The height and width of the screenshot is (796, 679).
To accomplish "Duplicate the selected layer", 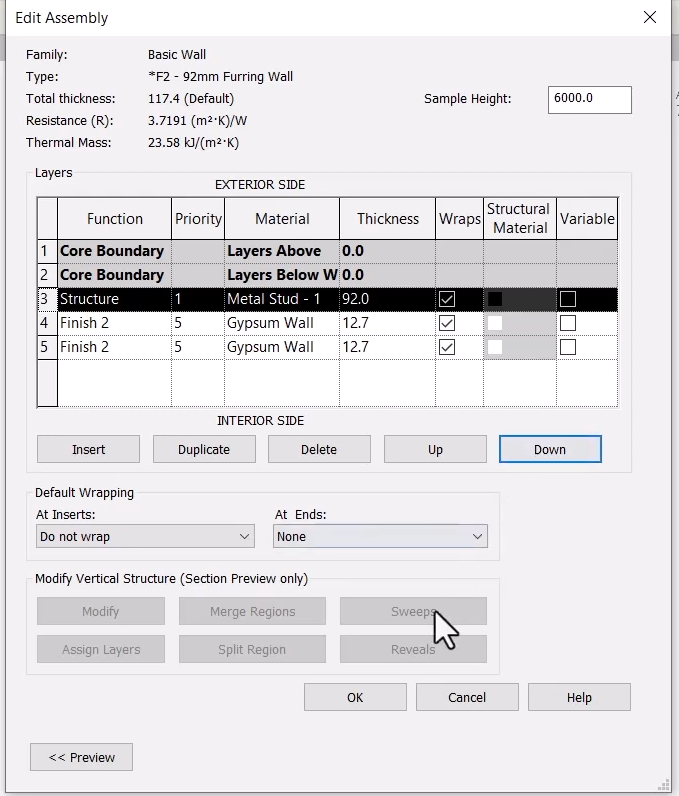I will (x=204, y=449).
